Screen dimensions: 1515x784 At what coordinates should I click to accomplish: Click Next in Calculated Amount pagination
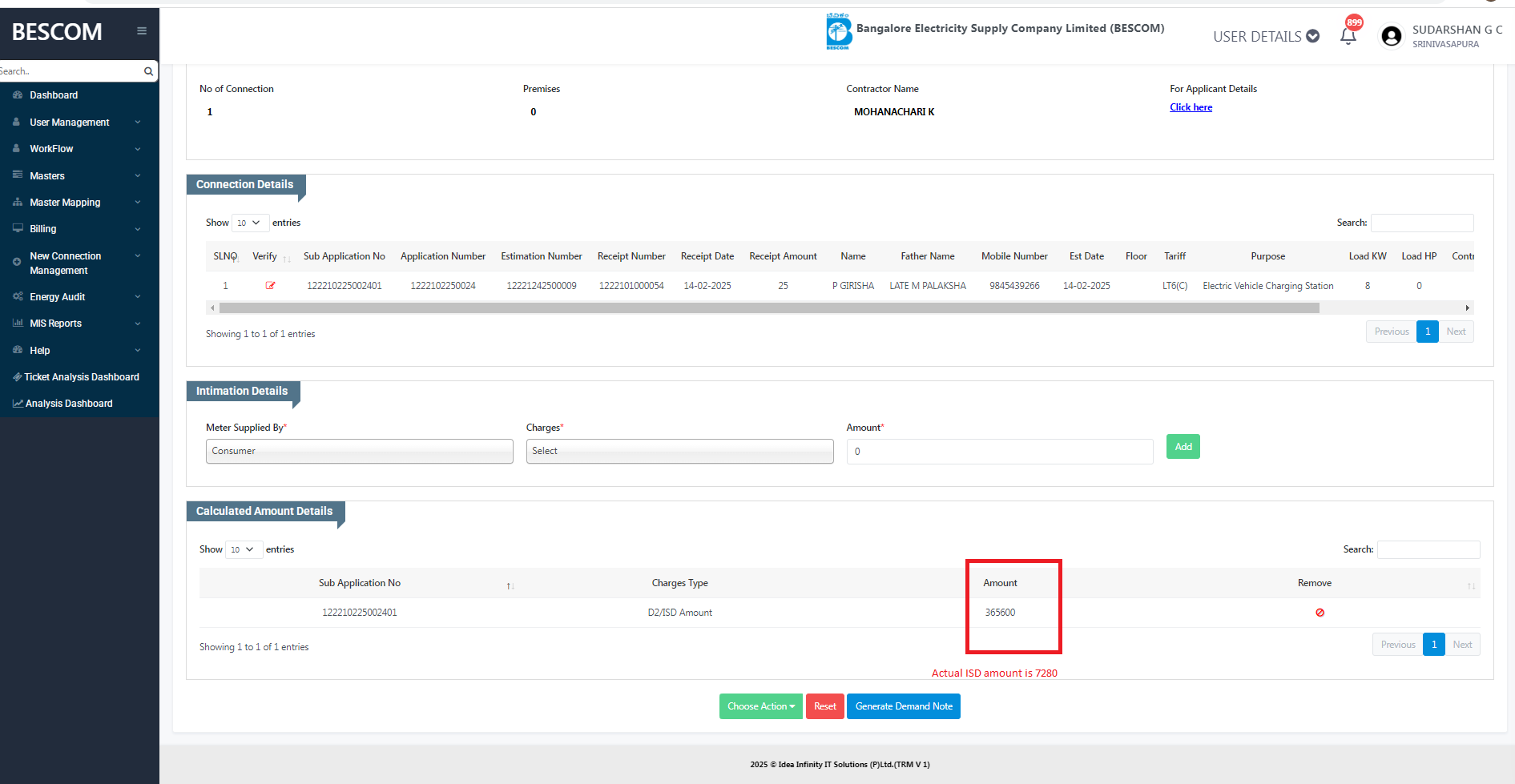1462,645
